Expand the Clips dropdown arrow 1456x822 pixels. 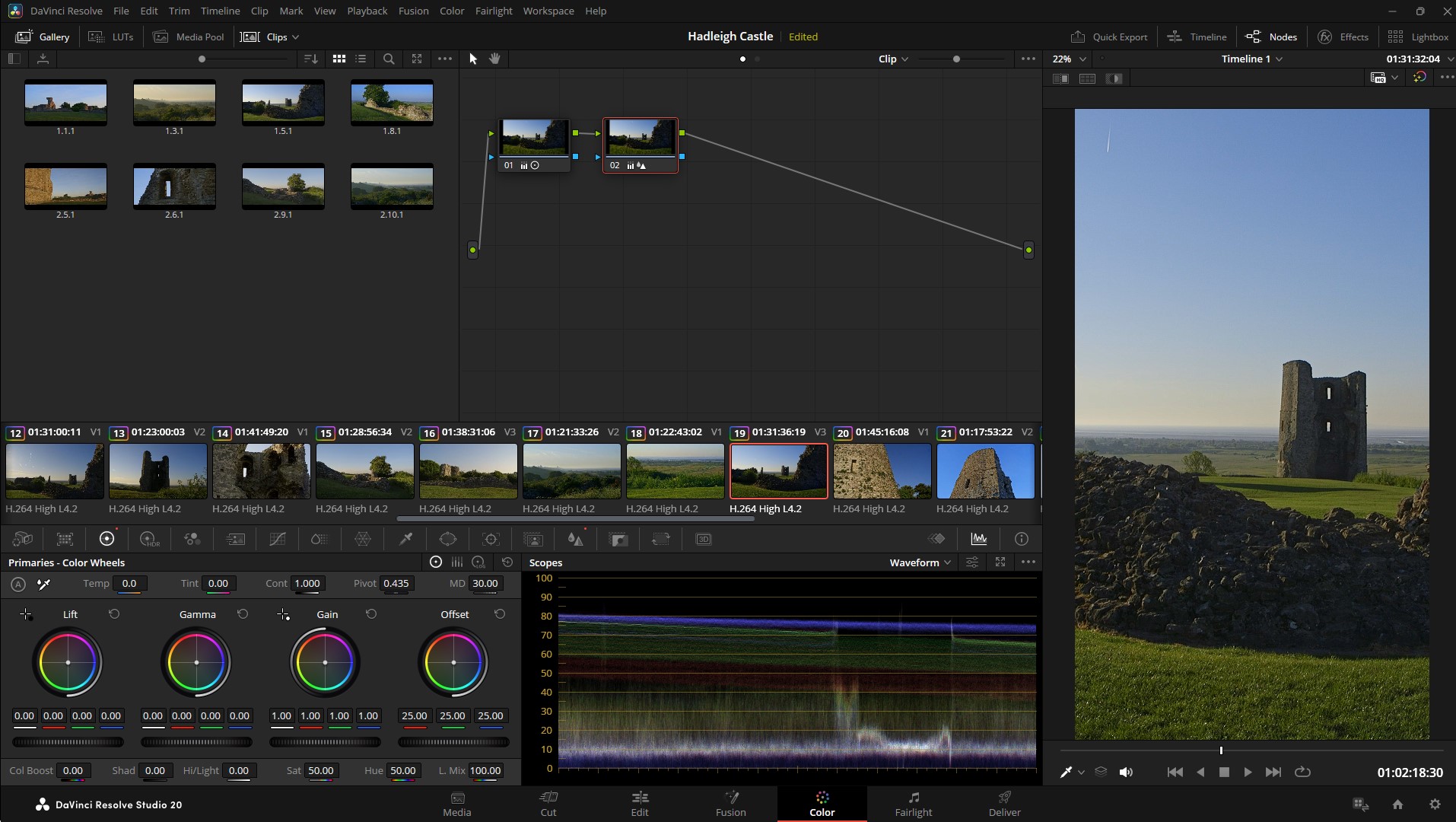pyautogui.click(x=296, y=37)
